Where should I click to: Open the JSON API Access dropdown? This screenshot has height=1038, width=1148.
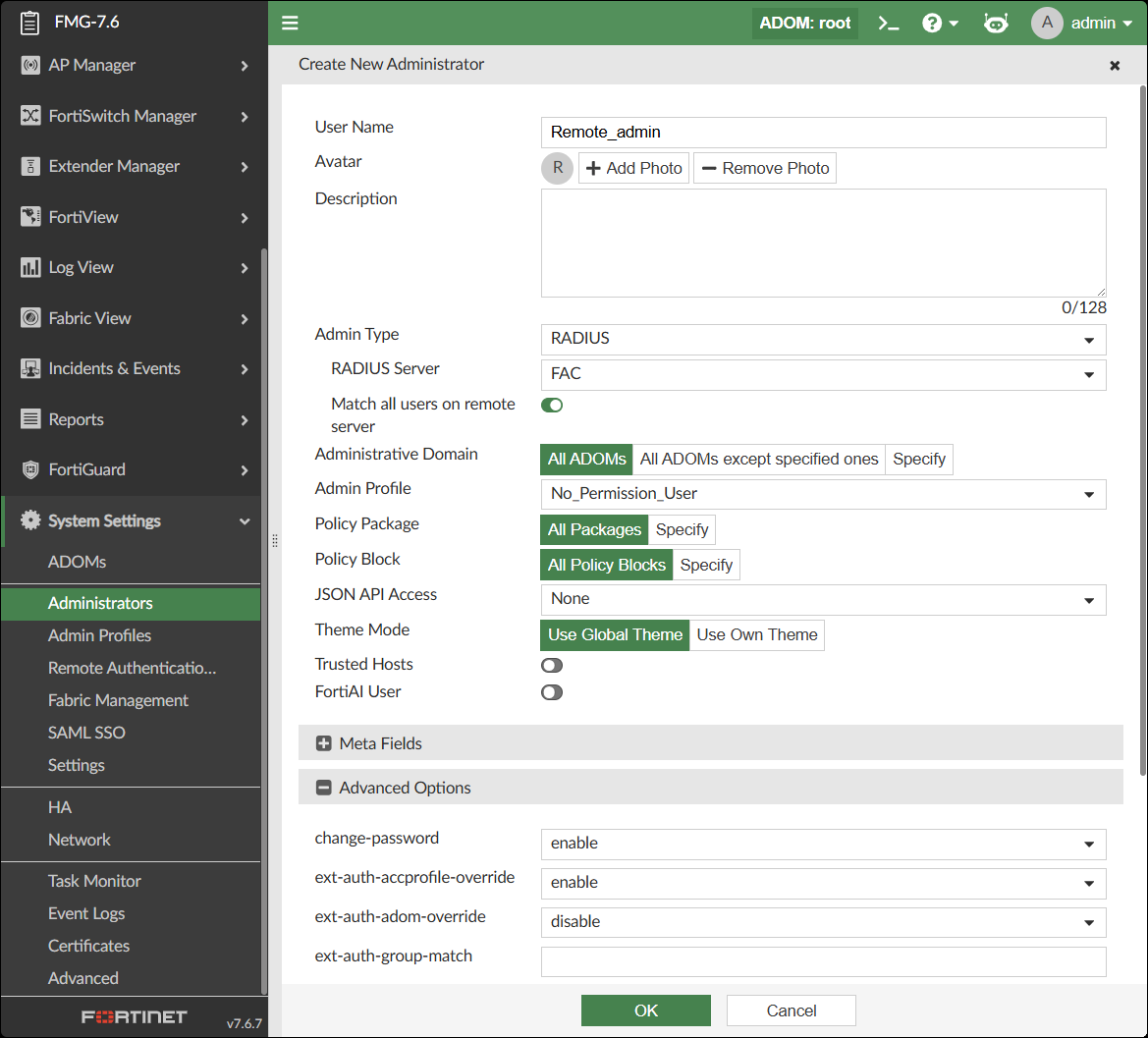(x=823, y=599)
